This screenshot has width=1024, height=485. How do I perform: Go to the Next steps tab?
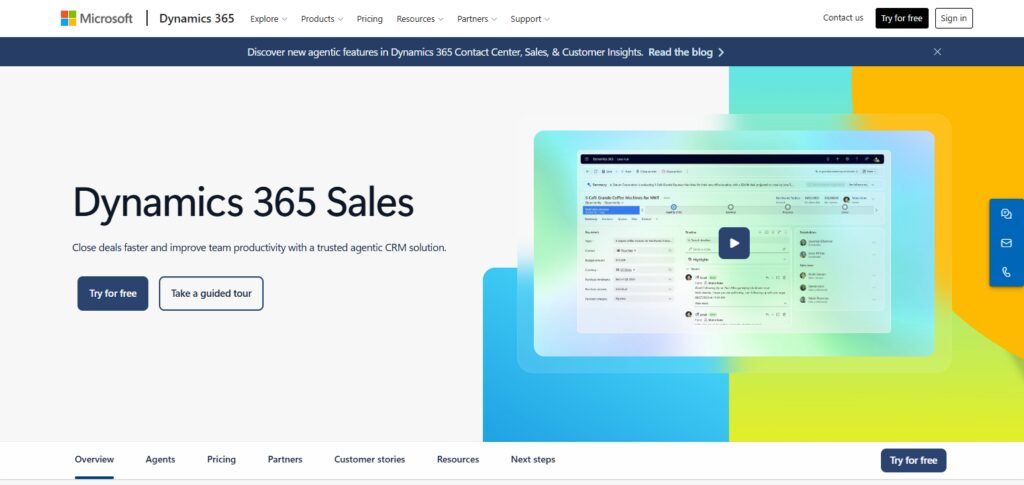533,460
